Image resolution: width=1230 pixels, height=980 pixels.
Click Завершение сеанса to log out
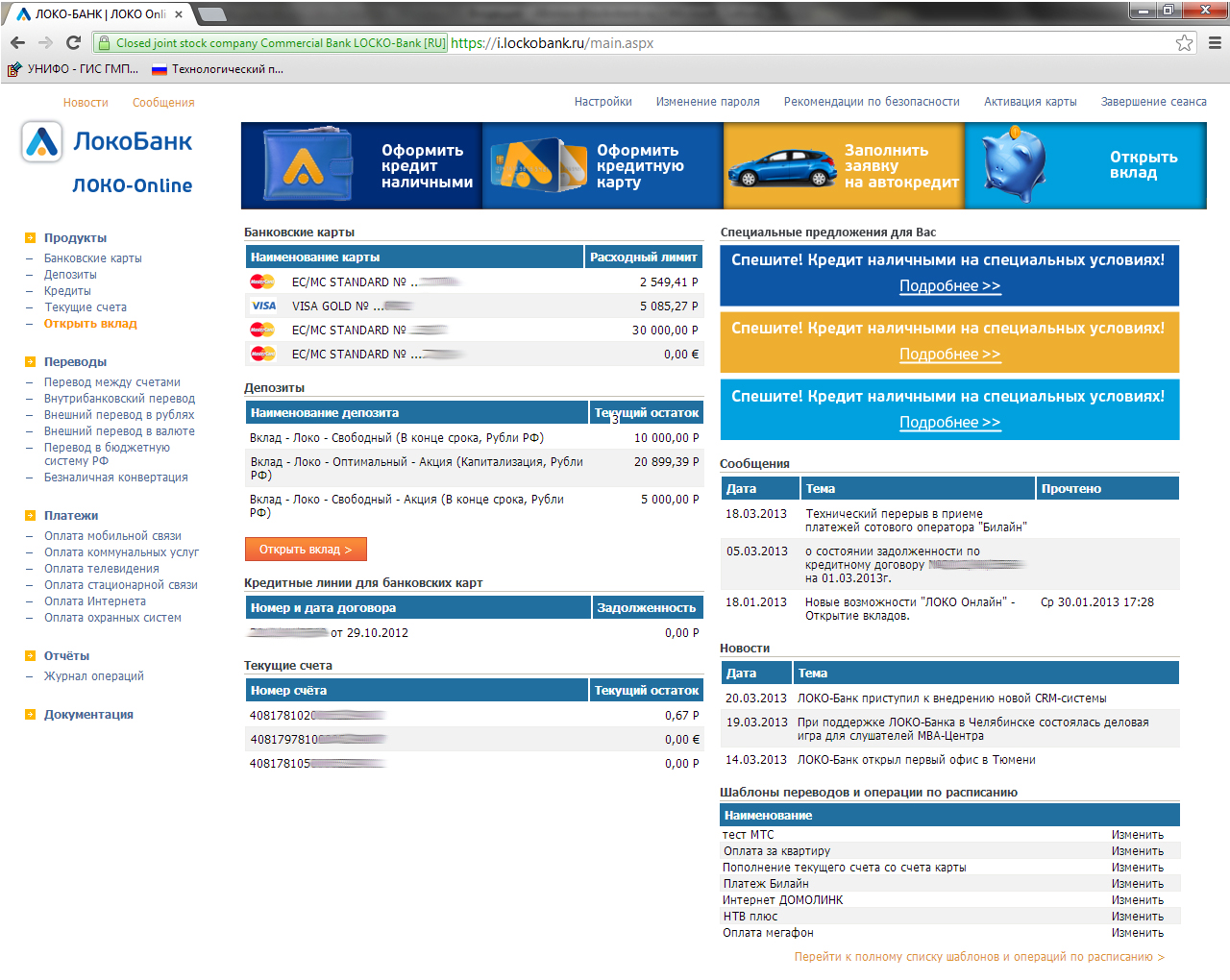click(1154, 102)
